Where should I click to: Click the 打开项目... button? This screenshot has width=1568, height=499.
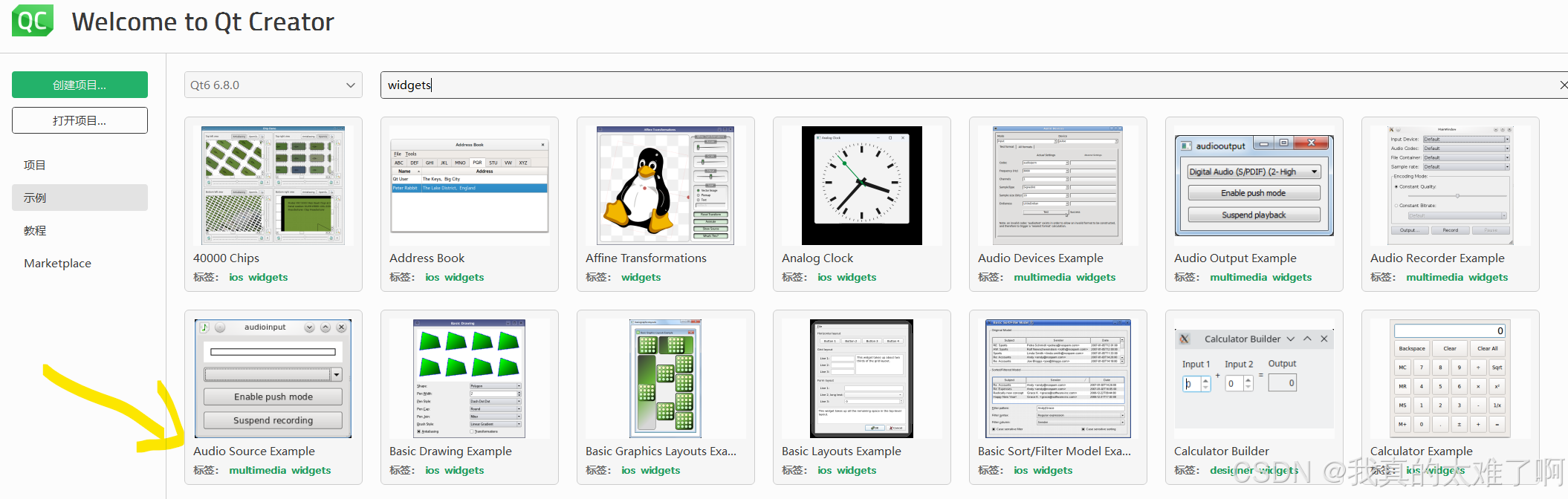80,120
